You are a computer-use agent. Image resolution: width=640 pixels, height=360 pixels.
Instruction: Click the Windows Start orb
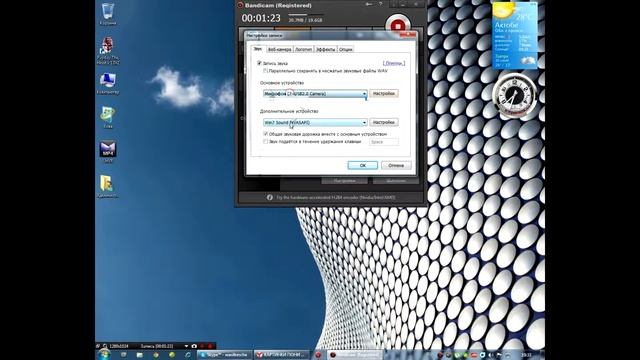pyautogui.click(x=104, y=354)
